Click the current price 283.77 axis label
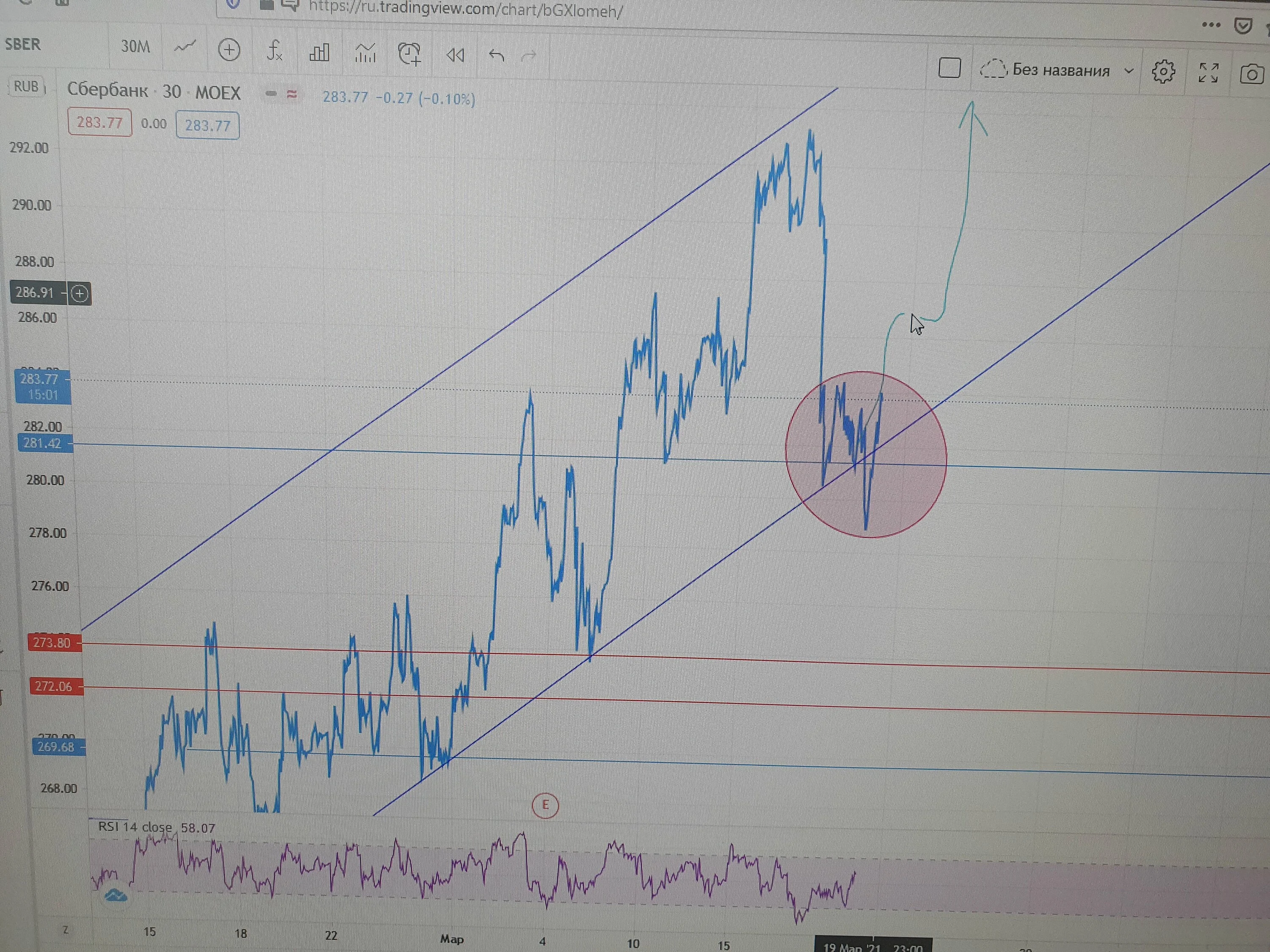This screenshot has height=952, width=1270. (42, 386)
